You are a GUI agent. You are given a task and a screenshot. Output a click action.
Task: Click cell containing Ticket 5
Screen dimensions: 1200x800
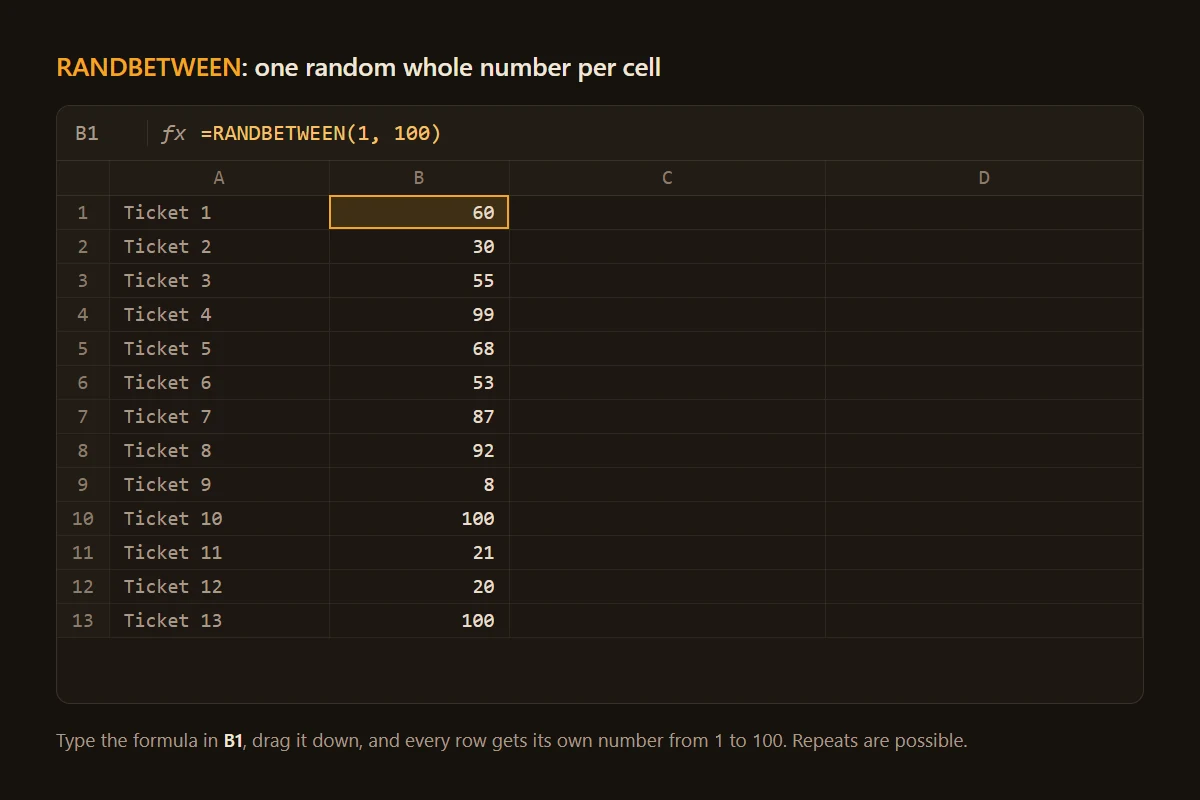click(219, 348)
